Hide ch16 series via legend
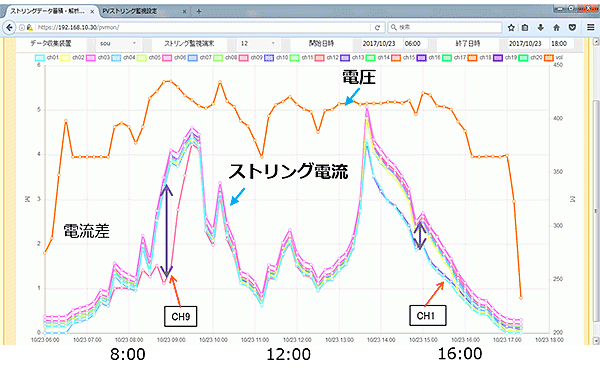600x370 pixels. 429,58
